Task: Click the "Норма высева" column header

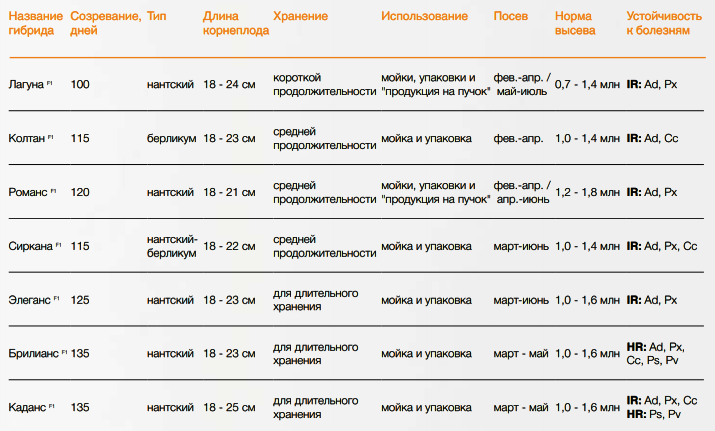Action: pos(575,24)
